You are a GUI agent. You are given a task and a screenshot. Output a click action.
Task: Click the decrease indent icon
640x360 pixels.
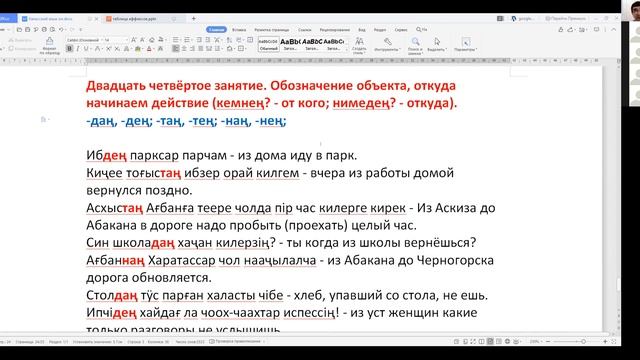tap(199, 40)
